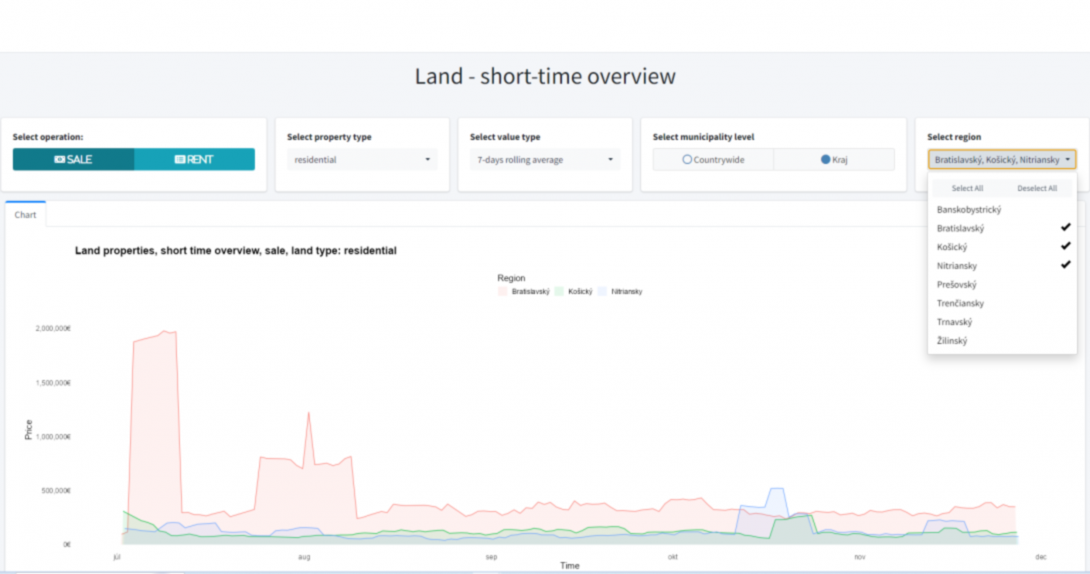1090x574 pixels.
Task: Click the chart title 'Land properties, short time overview'
Action: (236, 251)
